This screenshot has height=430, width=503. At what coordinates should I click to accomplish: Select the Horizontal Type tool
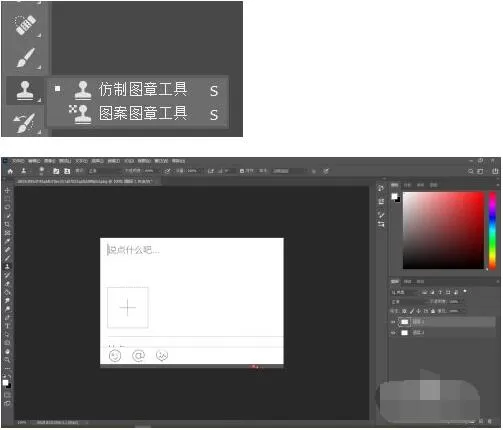[7, 326]
